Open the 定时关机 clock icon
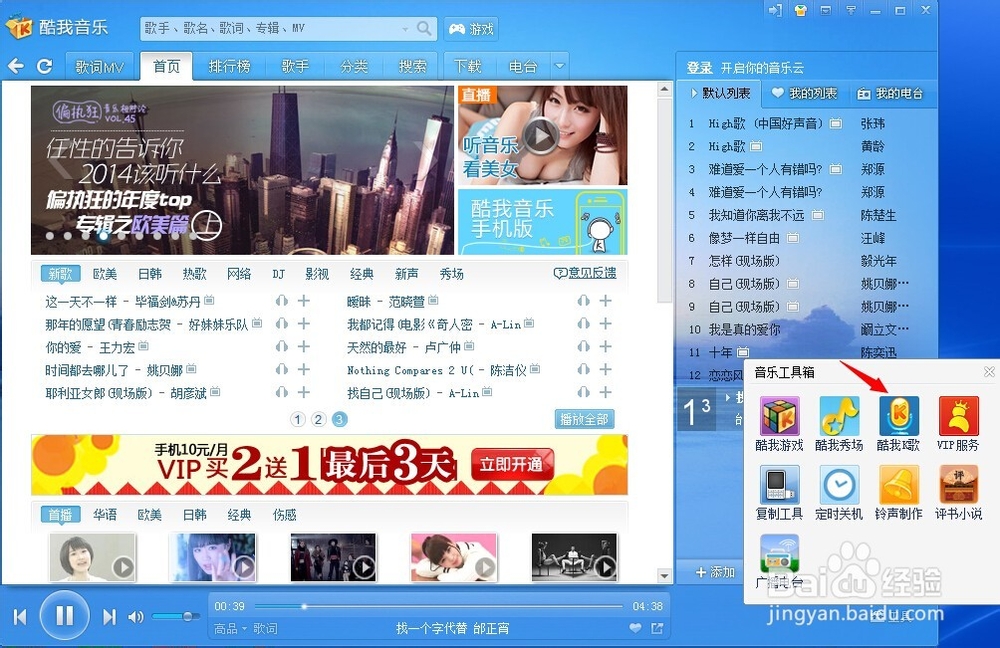This screenshot has width=1000, height=648. pyautogui.click(x=839, y=485)
